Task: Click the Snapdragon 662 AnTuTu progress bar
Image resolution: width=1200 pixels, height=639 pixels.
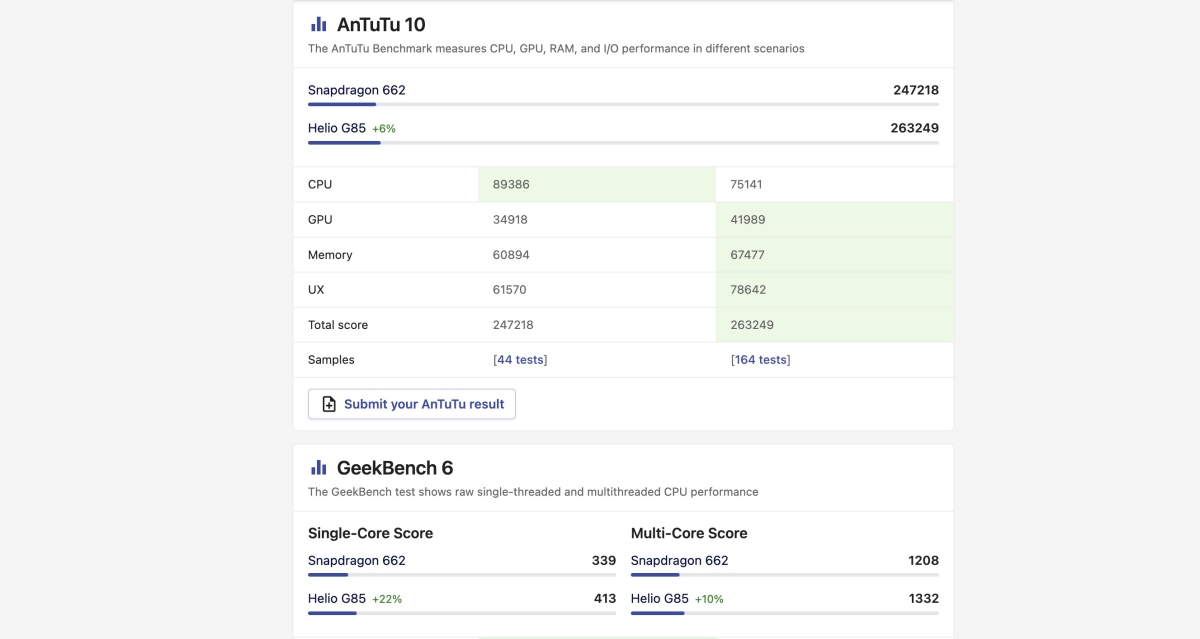Action: click(623, 104)
